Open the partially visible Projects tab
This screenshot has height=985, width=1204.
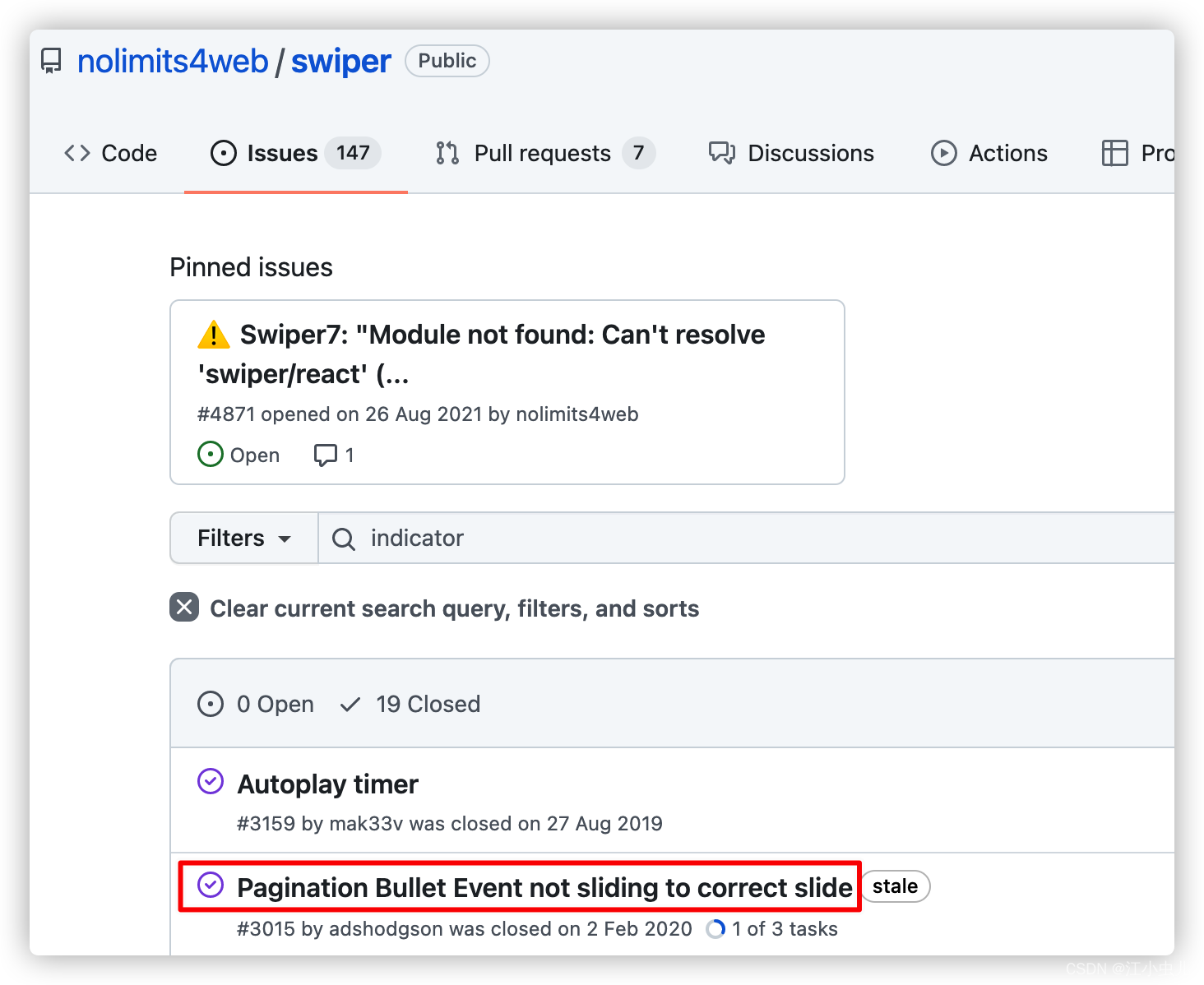(x=1137, y=153)
